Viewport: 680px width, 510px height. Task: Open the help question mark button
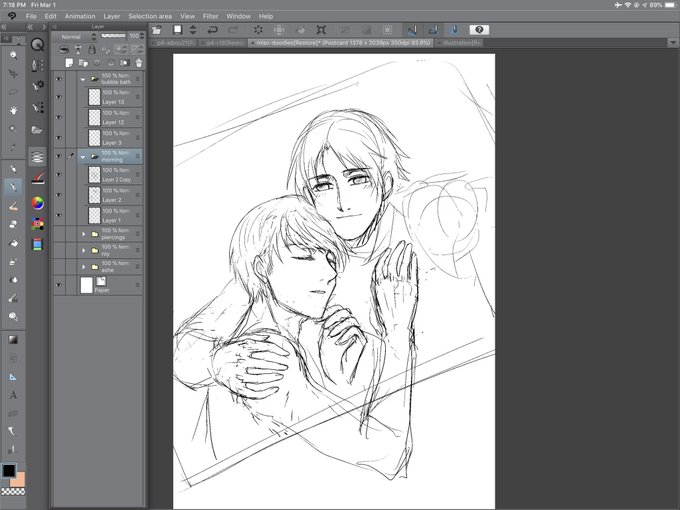[479, 29]
